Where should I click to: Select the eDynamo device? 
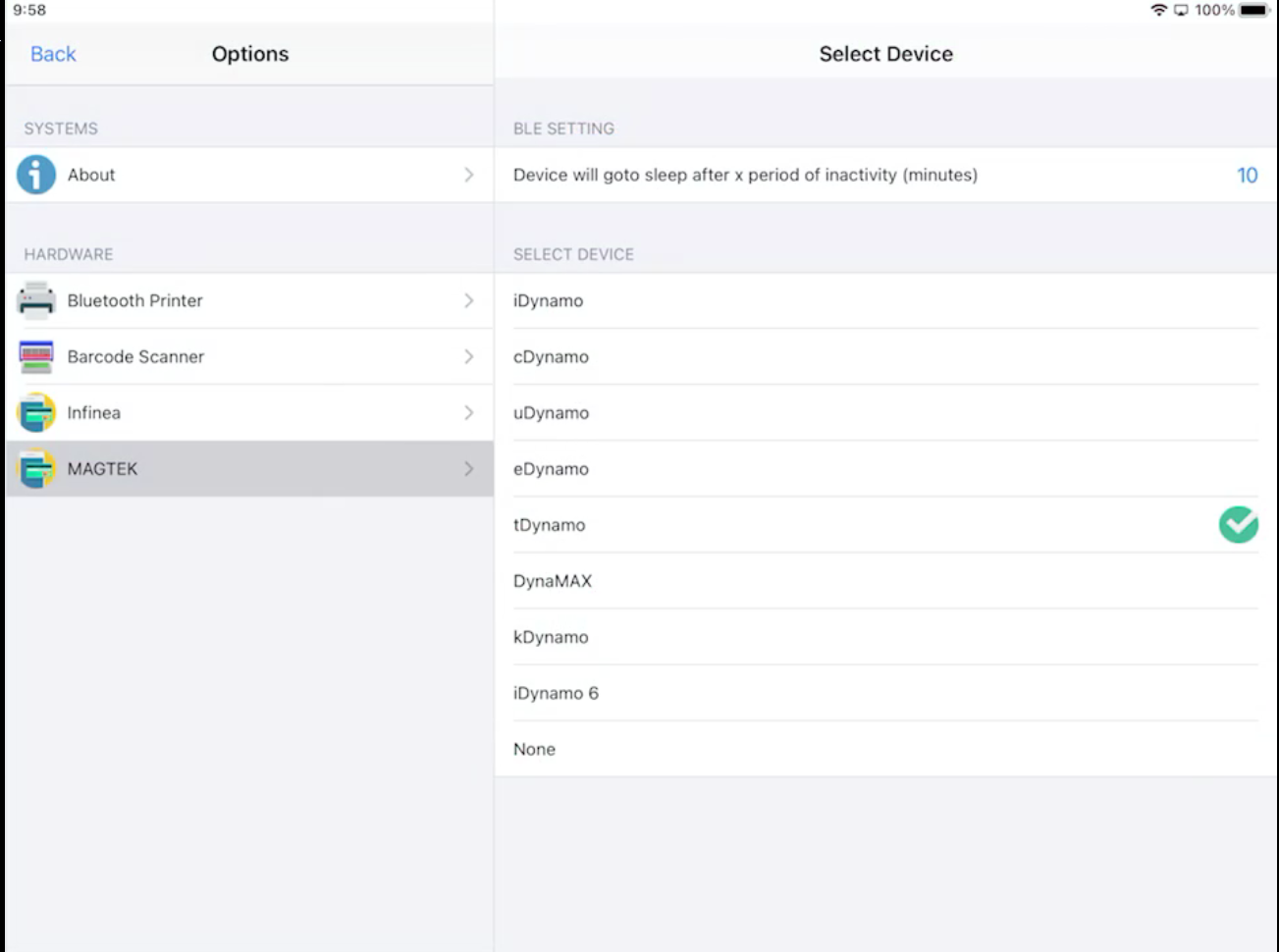point(885,468)
